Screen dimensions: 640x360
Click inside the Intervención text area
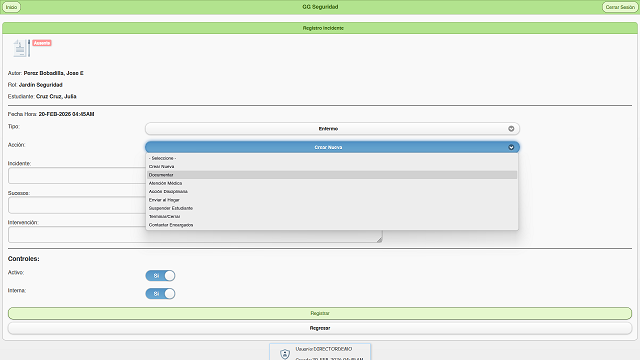[195, 235]
